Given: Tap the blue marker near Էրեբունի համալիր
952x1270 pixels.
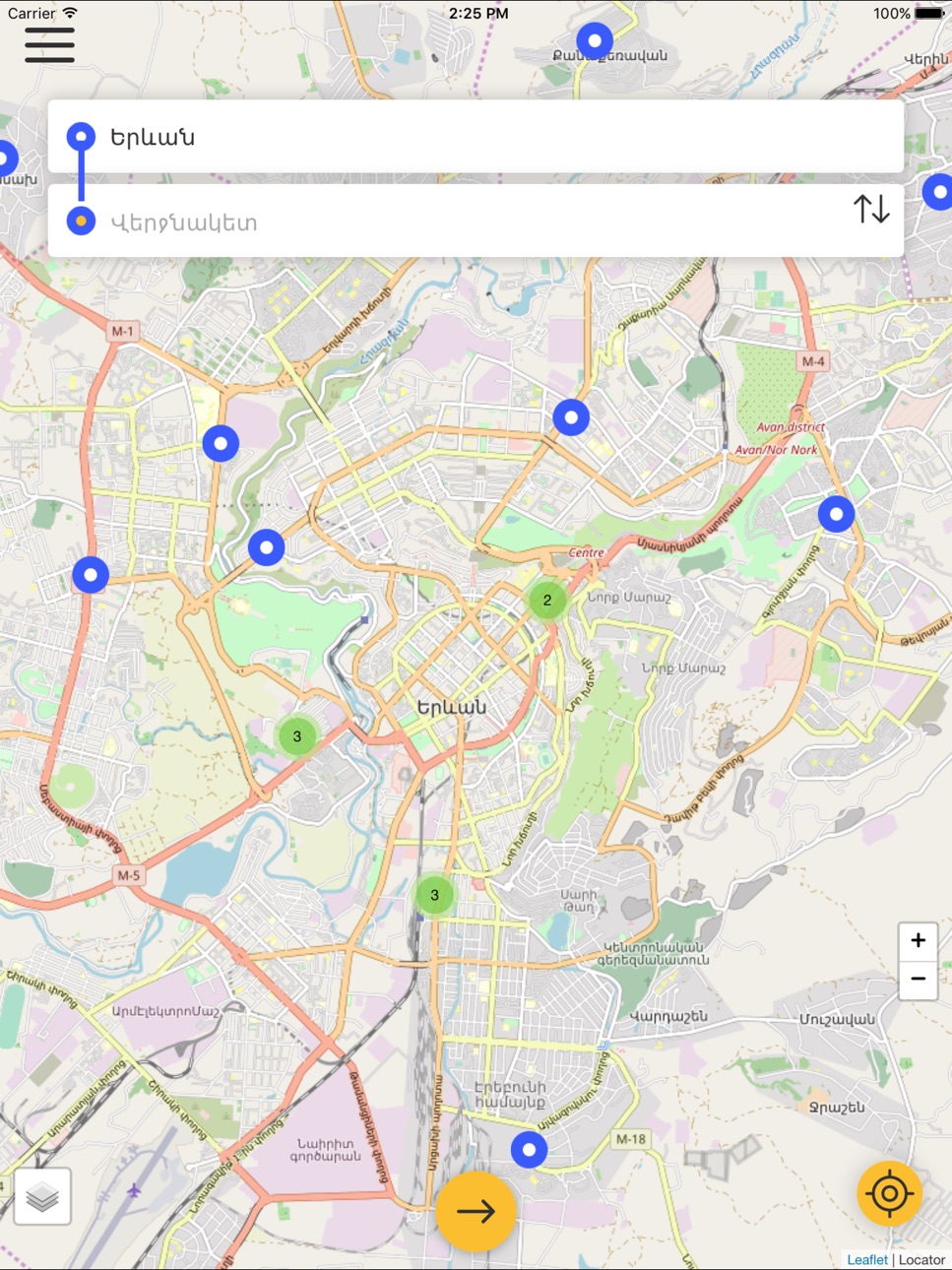Looking at the screenshot, I should (529, 1149).
